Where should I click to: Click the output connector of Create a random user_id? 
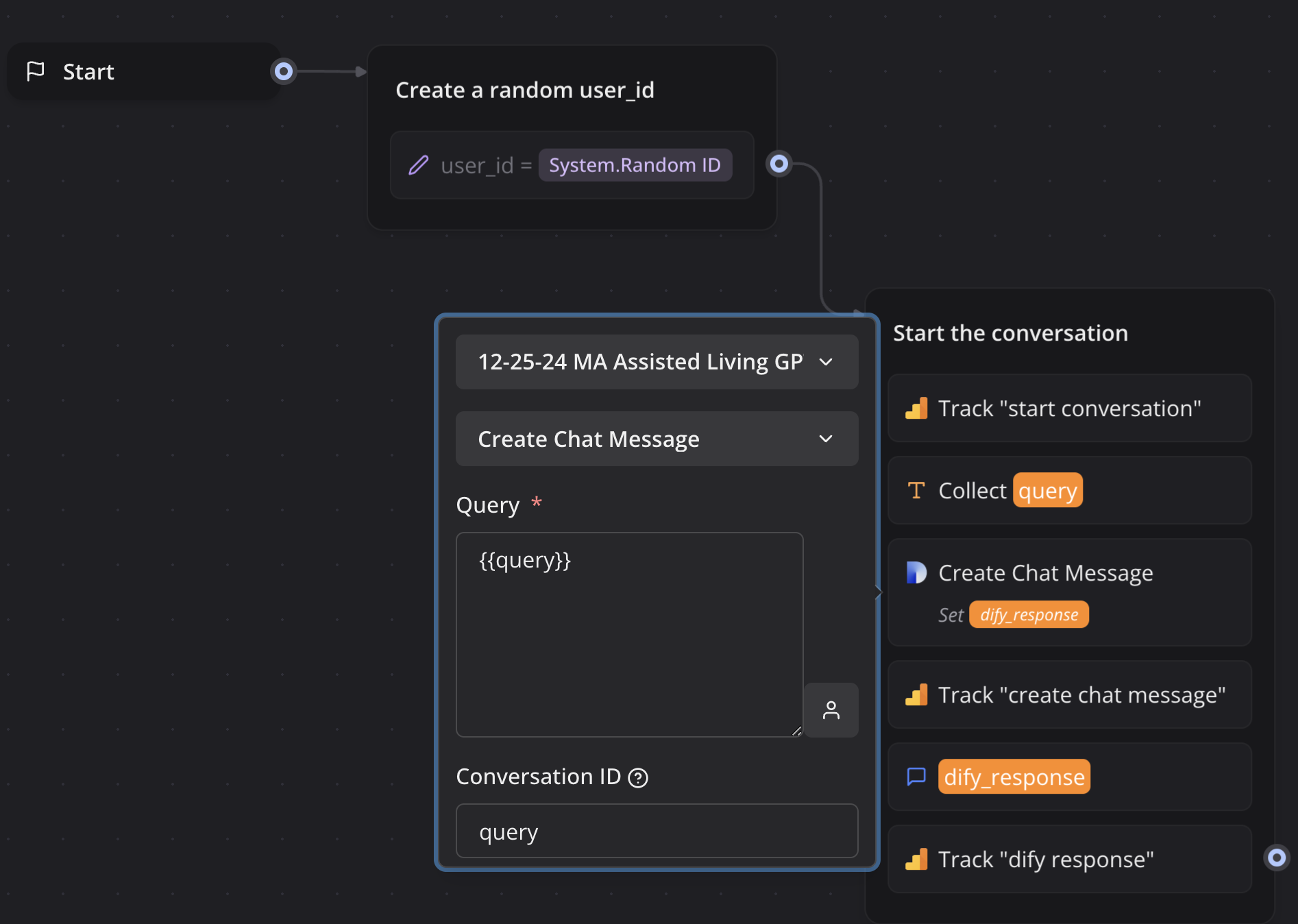[x=779, y=164]
